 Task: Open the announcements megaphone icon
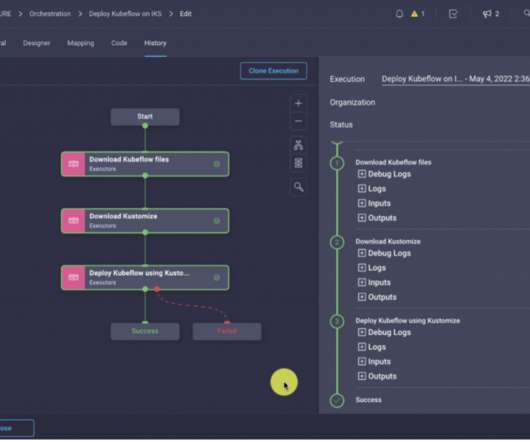487,14
